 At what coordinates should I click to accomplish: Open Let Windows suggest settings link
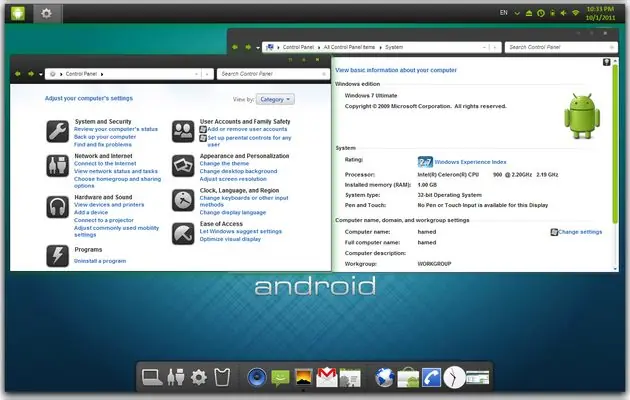241,231
